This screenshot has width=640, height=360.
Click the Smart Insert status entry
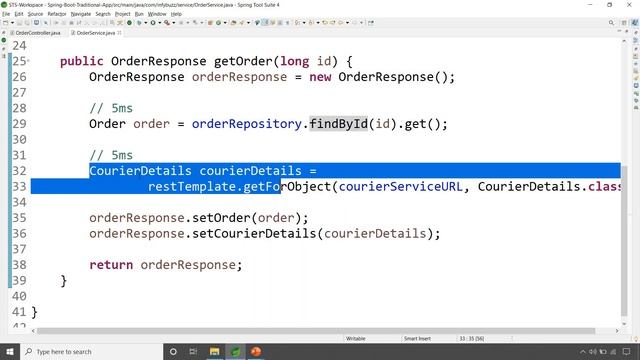(417, 338)
